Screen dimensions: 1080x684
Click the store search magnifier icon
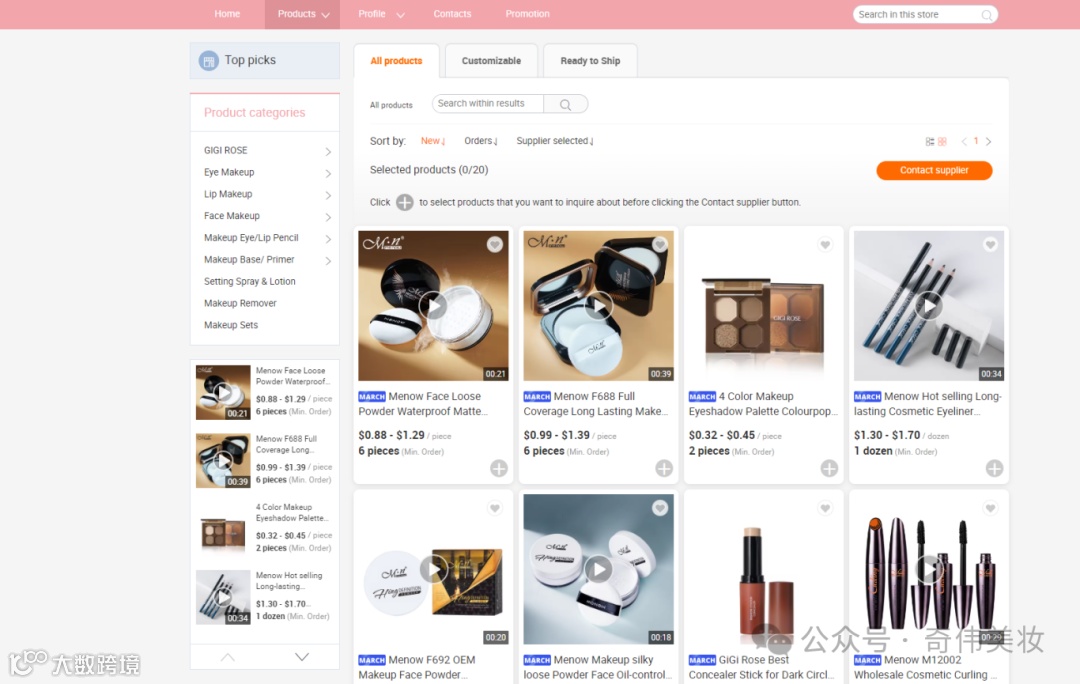(986, 14)
